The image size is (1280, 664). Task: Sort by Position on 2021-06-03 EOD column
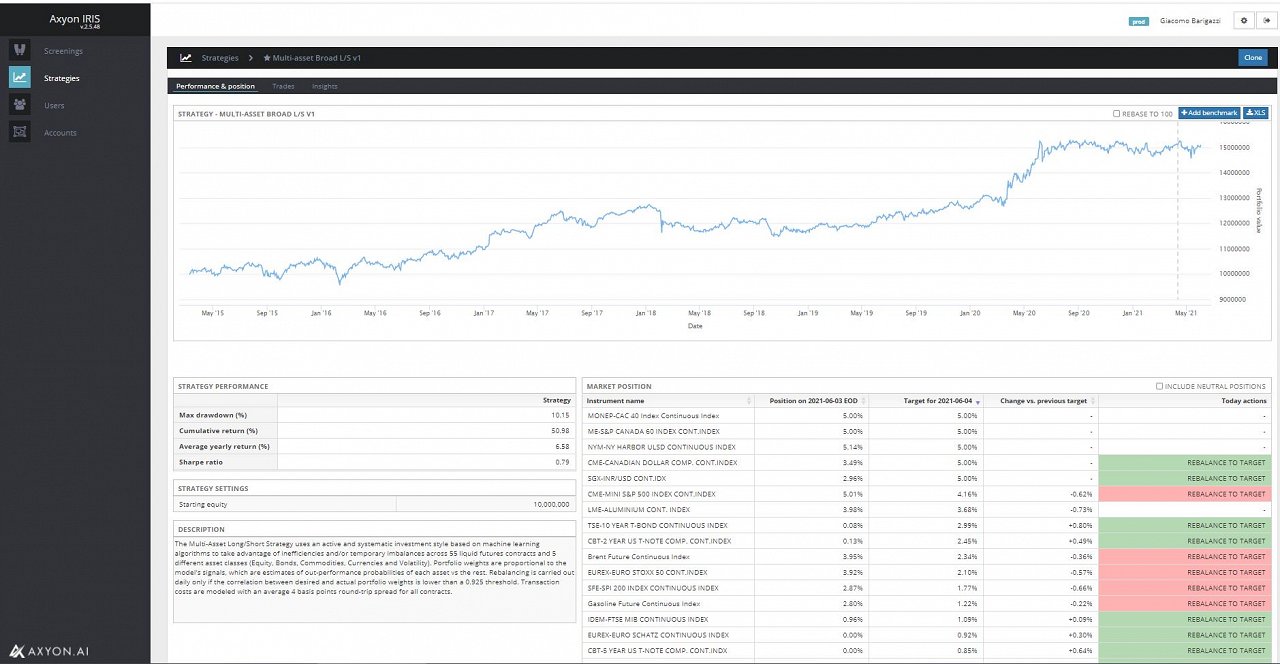813,401
